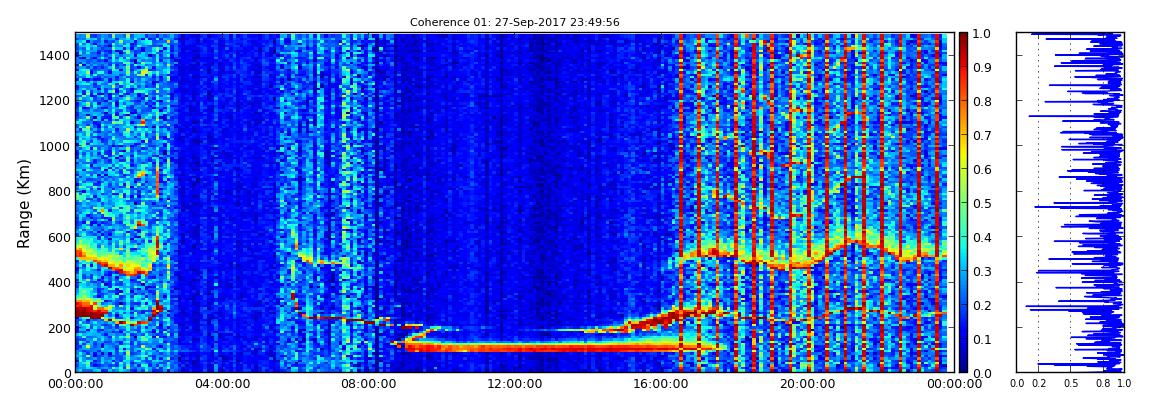Click the 200 range axis tick label
The height and width of the screenshot is (407, 1150).
[x=59, y=329]
